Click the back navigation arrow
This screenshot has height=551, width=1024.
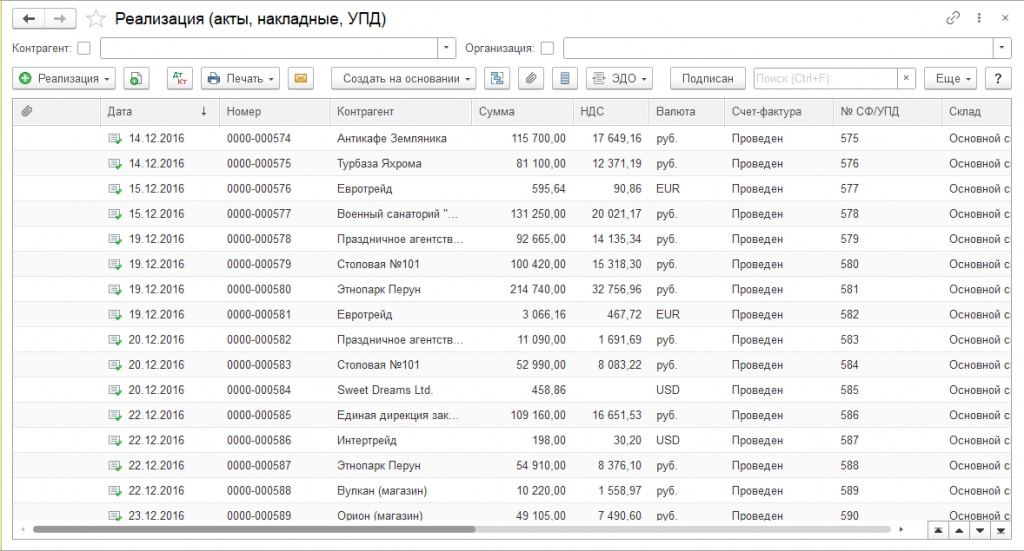click(x=29, y=19)
